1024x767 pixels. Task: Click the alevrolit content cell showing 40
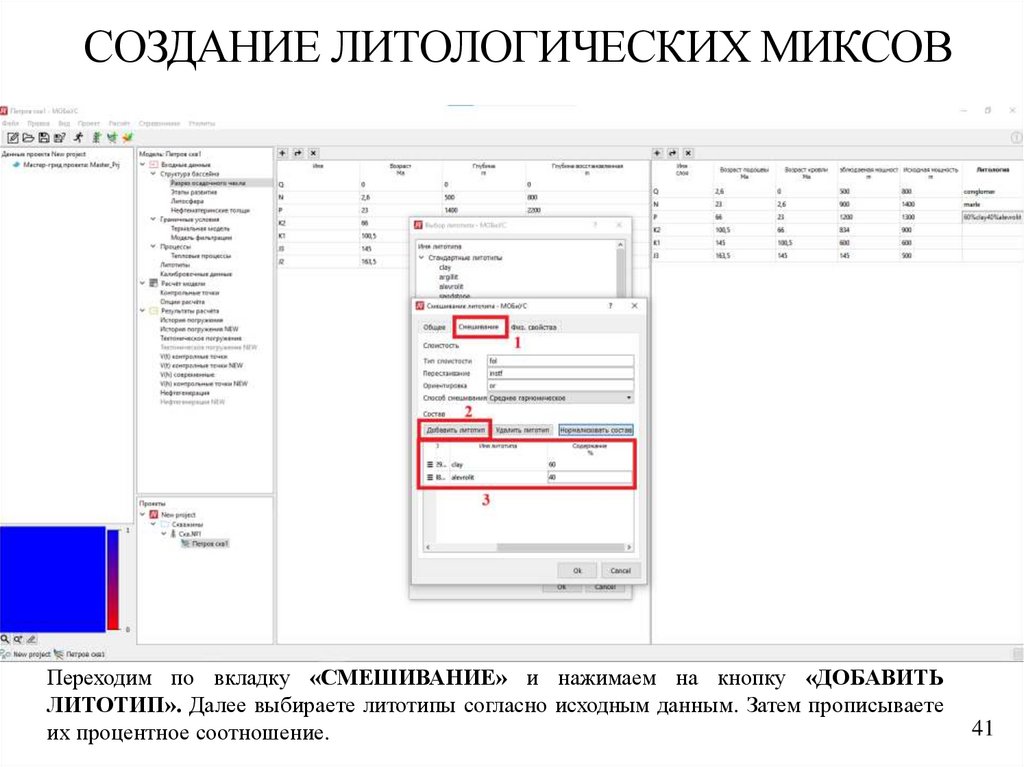590,478
